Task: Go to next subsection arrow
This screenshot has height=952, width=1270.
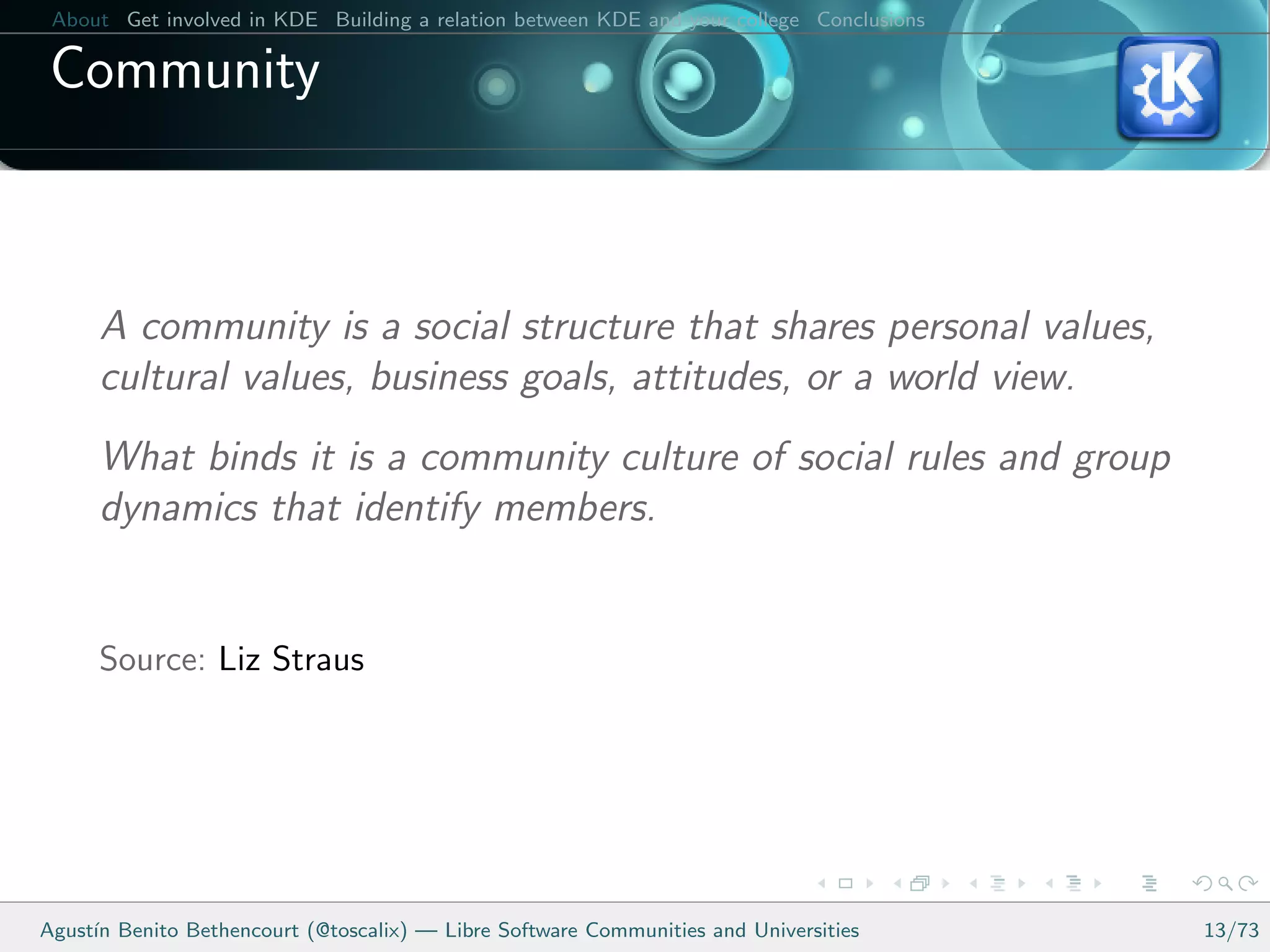Action: tap(1022, 883)
